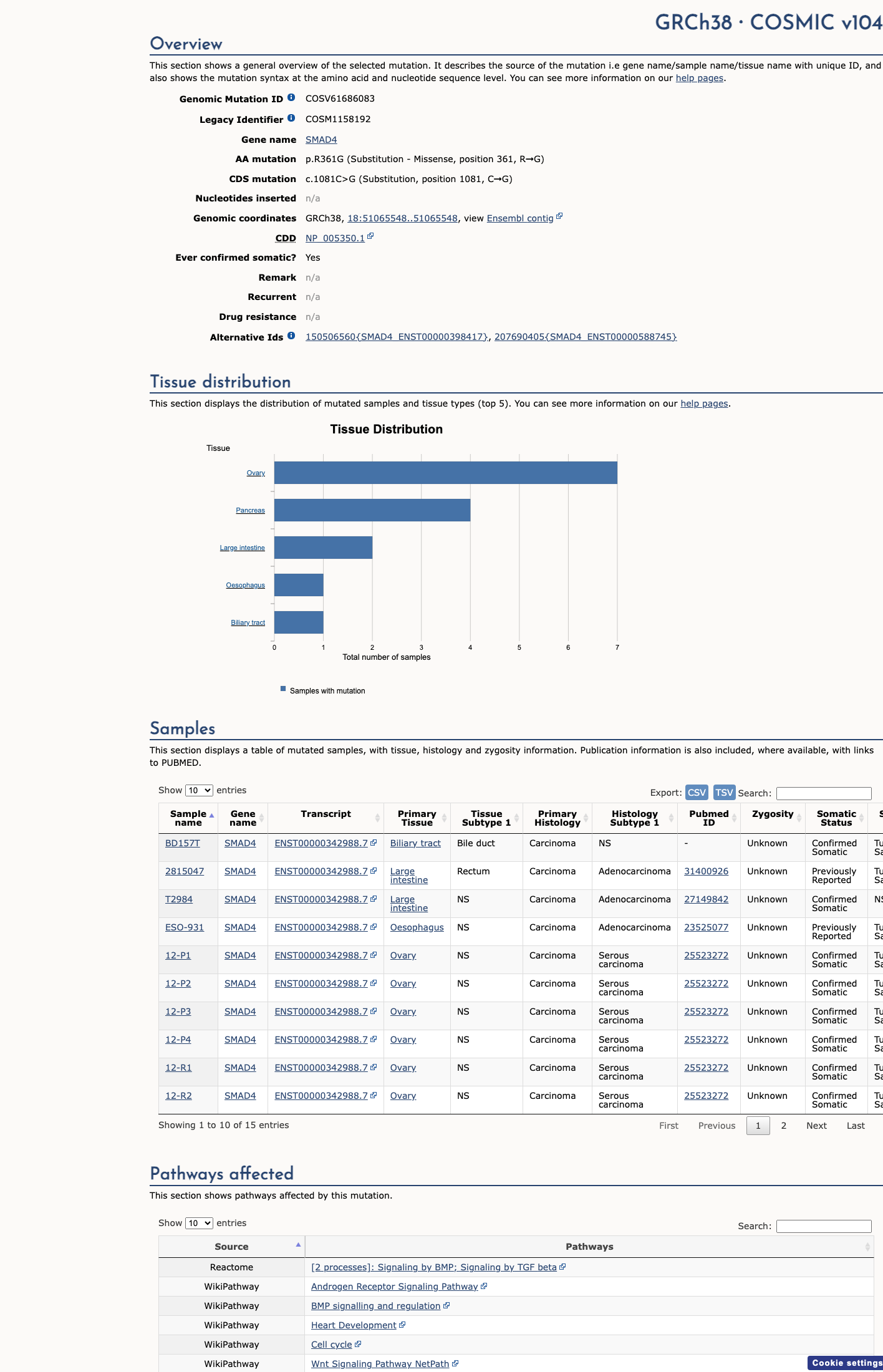Click transcript external-link icon in 12-P3 row

pyautogui.click(x=374, y=1011)
